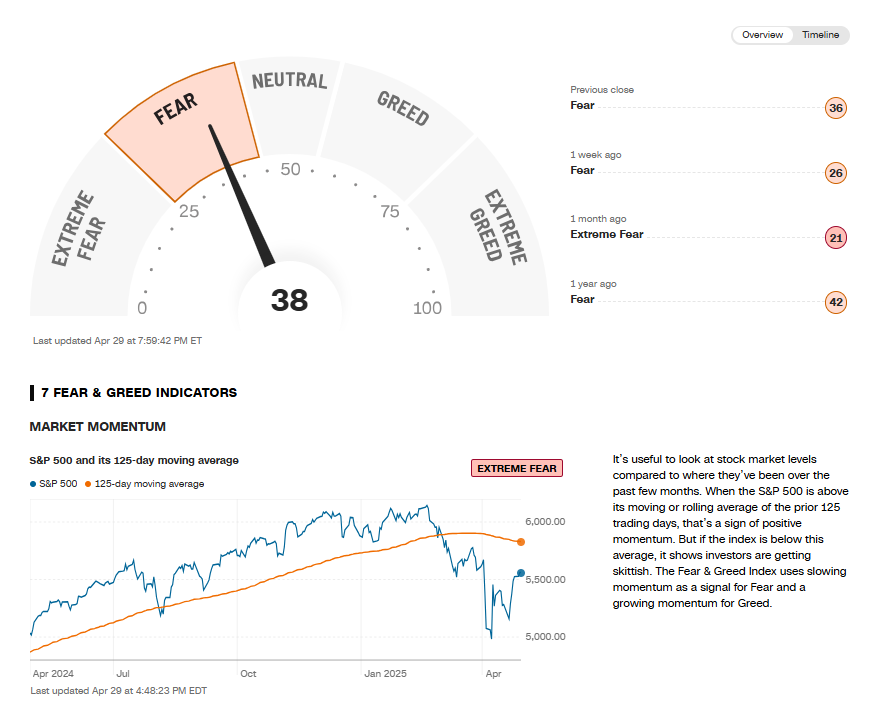Click the Extreme Fear badge above chart

coord(517,468)
